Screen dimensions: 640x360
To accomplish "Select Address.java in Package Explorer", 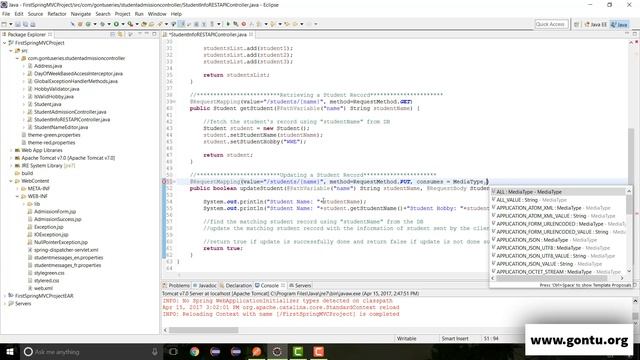I will point(48,66).
